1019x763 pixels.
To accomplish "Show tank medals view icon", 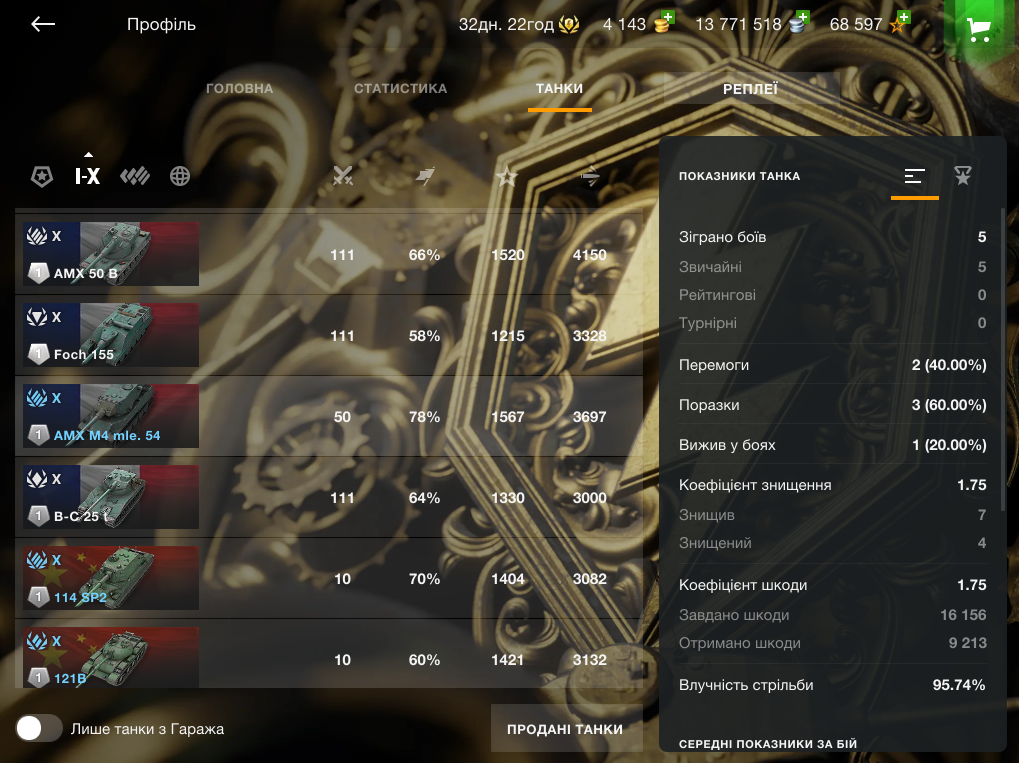I will [962, 175].
